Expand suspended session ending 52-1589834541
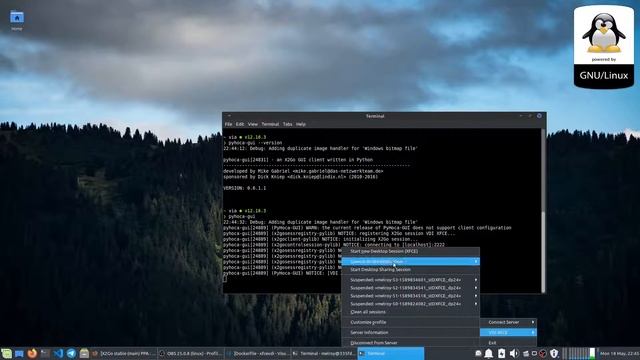The width and height of the screenshot is (640, 360). click(x=410, y=288)
